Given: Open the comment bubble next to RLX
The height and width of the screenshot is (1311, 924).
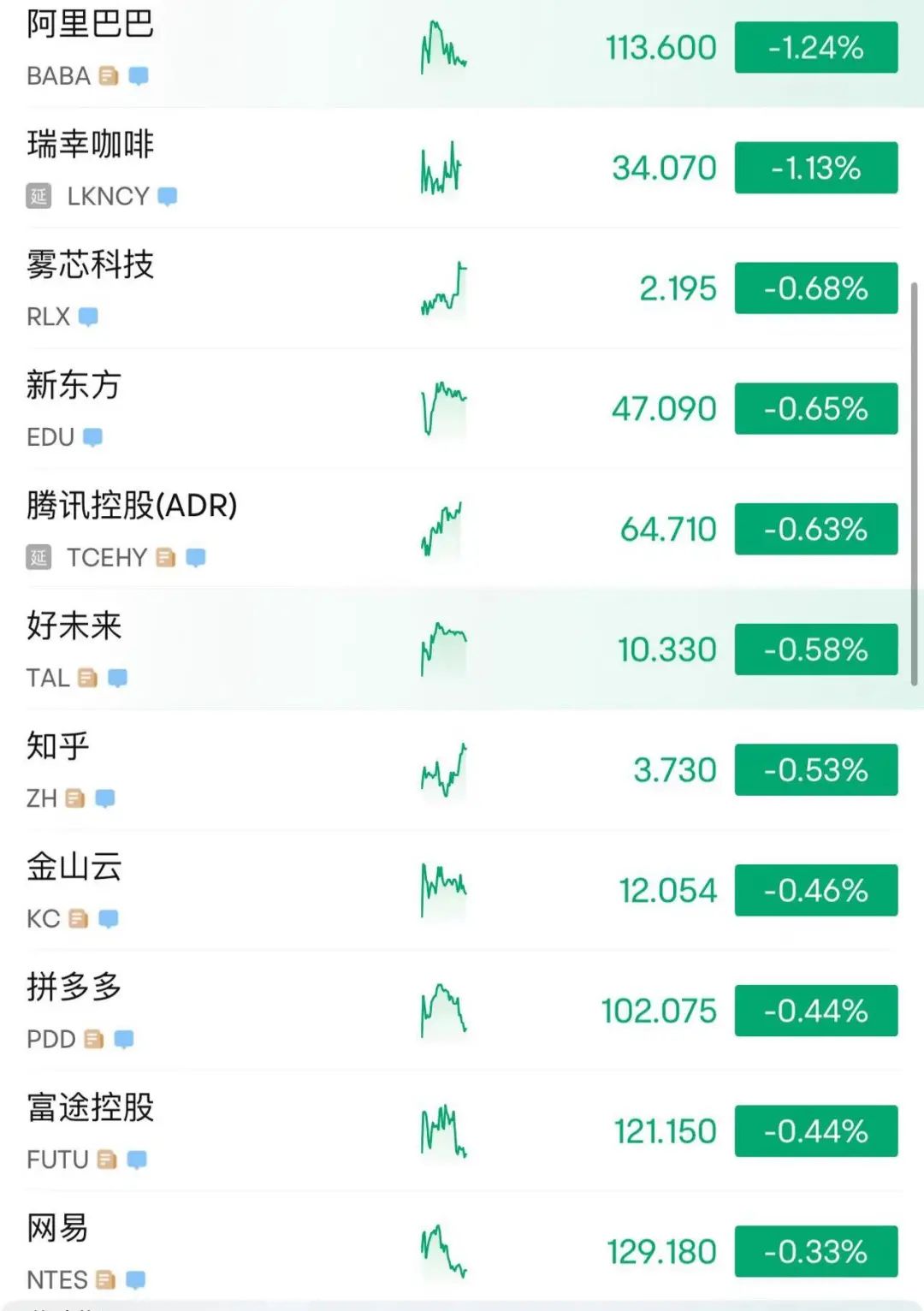Looking at the screenshot, I should point(88,317).
